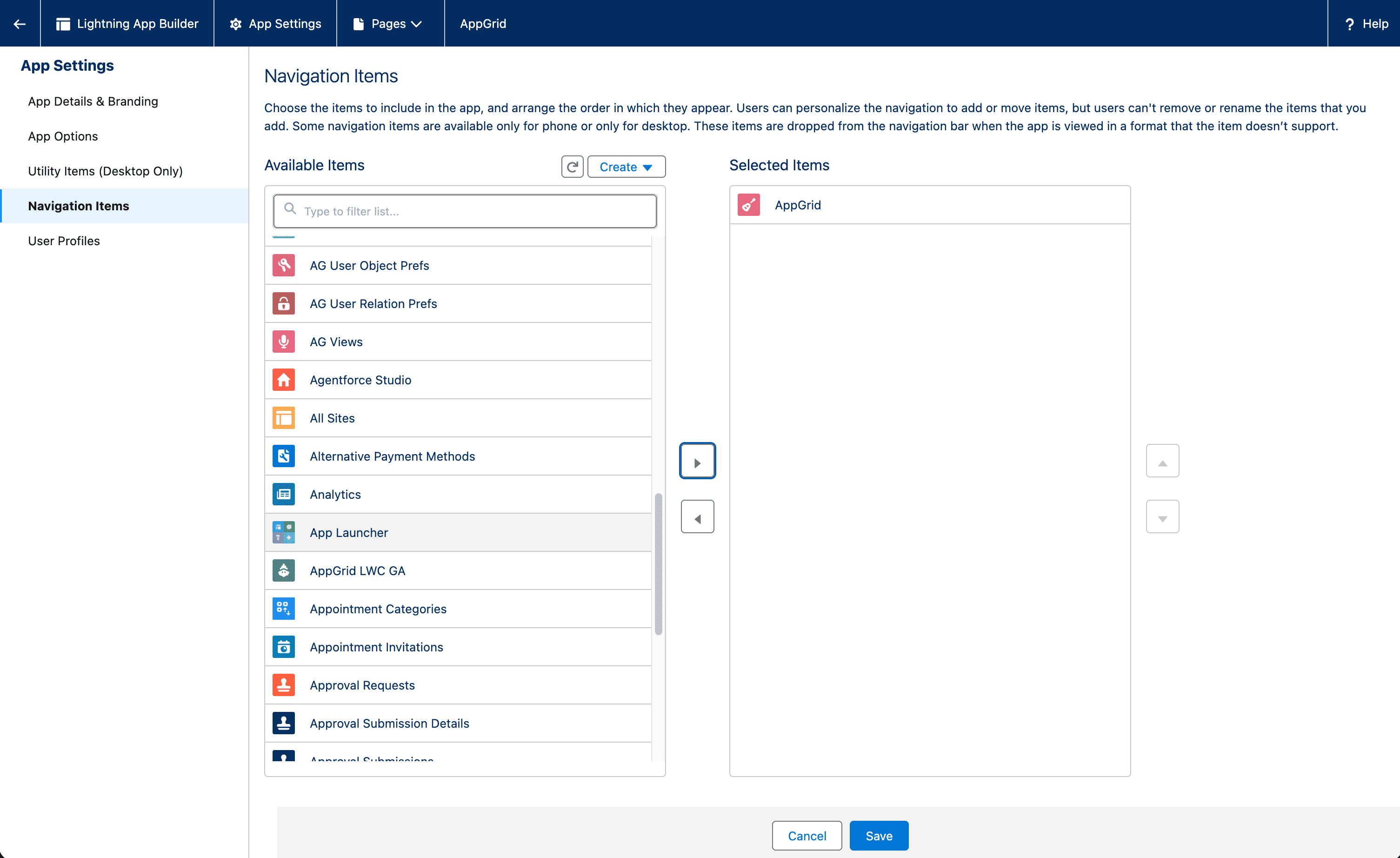Click the refresh available items icon
The height and width of the screenshot is (858, 1400).
(572, 167)
